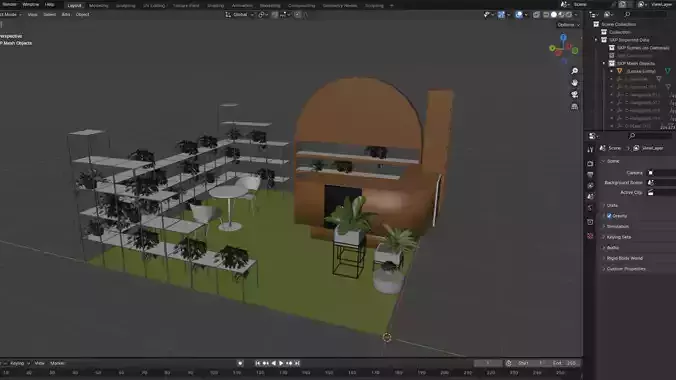676x380 pixels.
Task: Toggle camera view gizmo icon
Action: [574, 94]
